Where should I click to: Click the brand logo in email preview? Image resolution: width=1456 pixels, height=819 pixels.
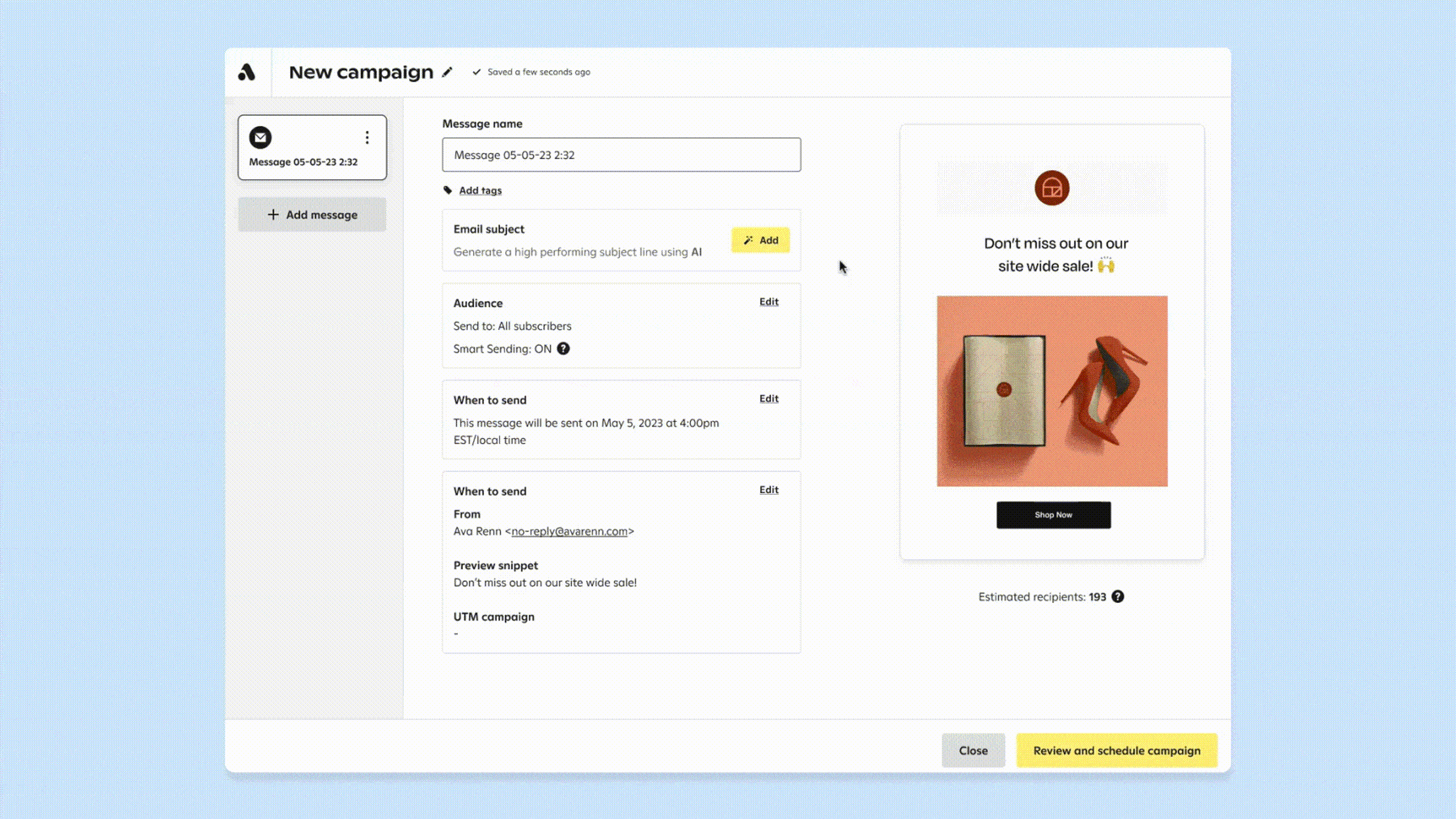tap(1052, 188)
